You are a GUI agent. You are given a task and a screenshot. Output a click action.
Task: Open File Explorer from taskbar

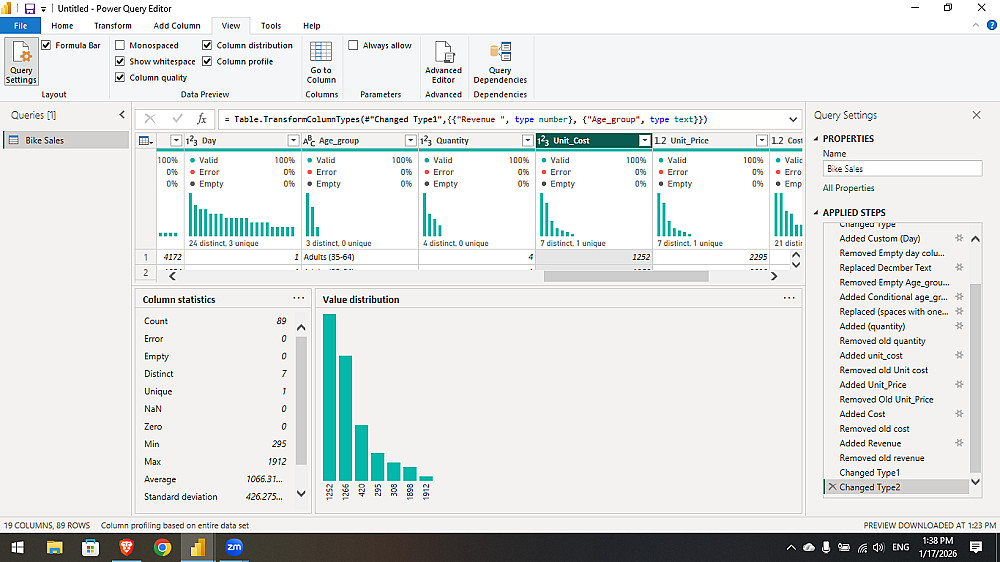click(x=54, y=547)
